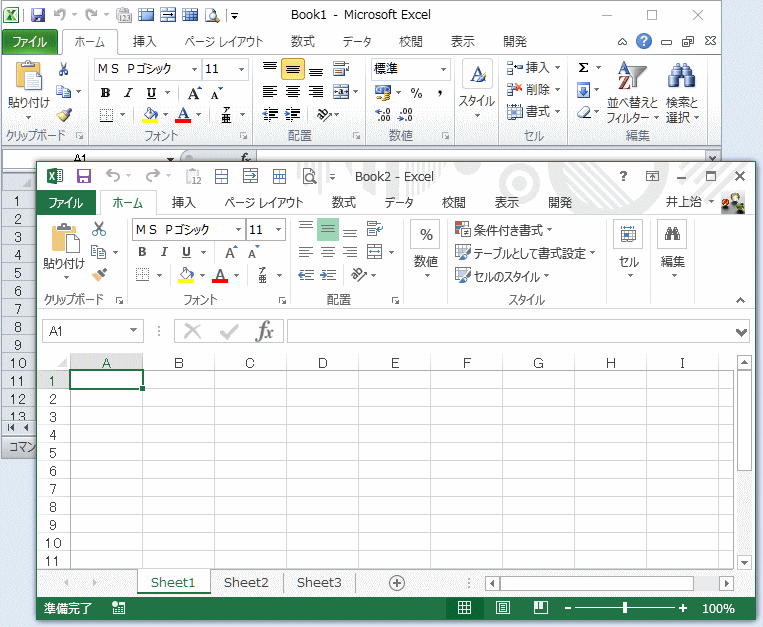Viewport: 763px width, 627px height.
Task: Toggle Middle Align in Book1 alignment group
Action: coord(293,69)
